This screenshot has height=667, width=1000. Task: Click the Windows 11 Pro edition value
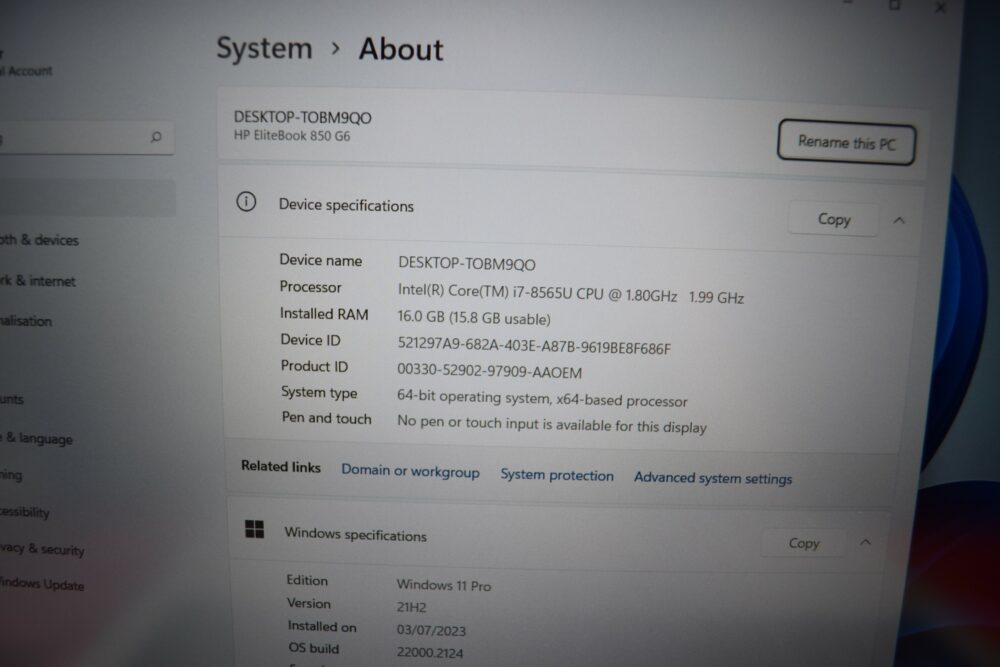pyautogui.click(x=444, y=585)
